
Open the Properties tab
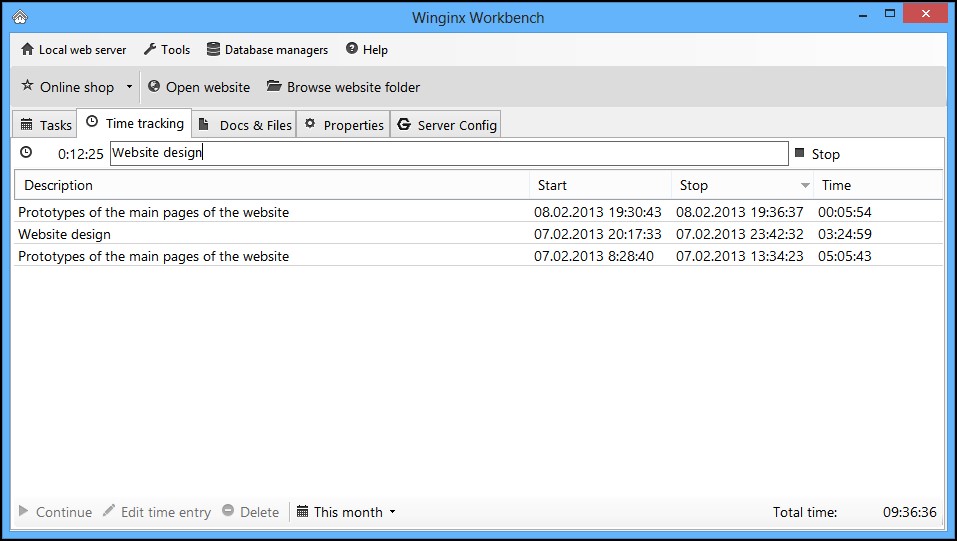point(344,125)
